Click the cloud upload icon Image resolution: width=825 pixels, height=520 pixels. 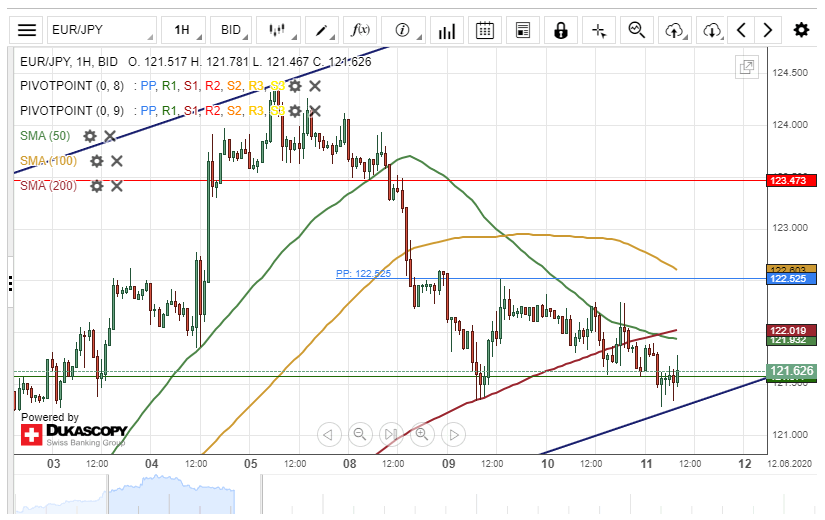point(675,30)
